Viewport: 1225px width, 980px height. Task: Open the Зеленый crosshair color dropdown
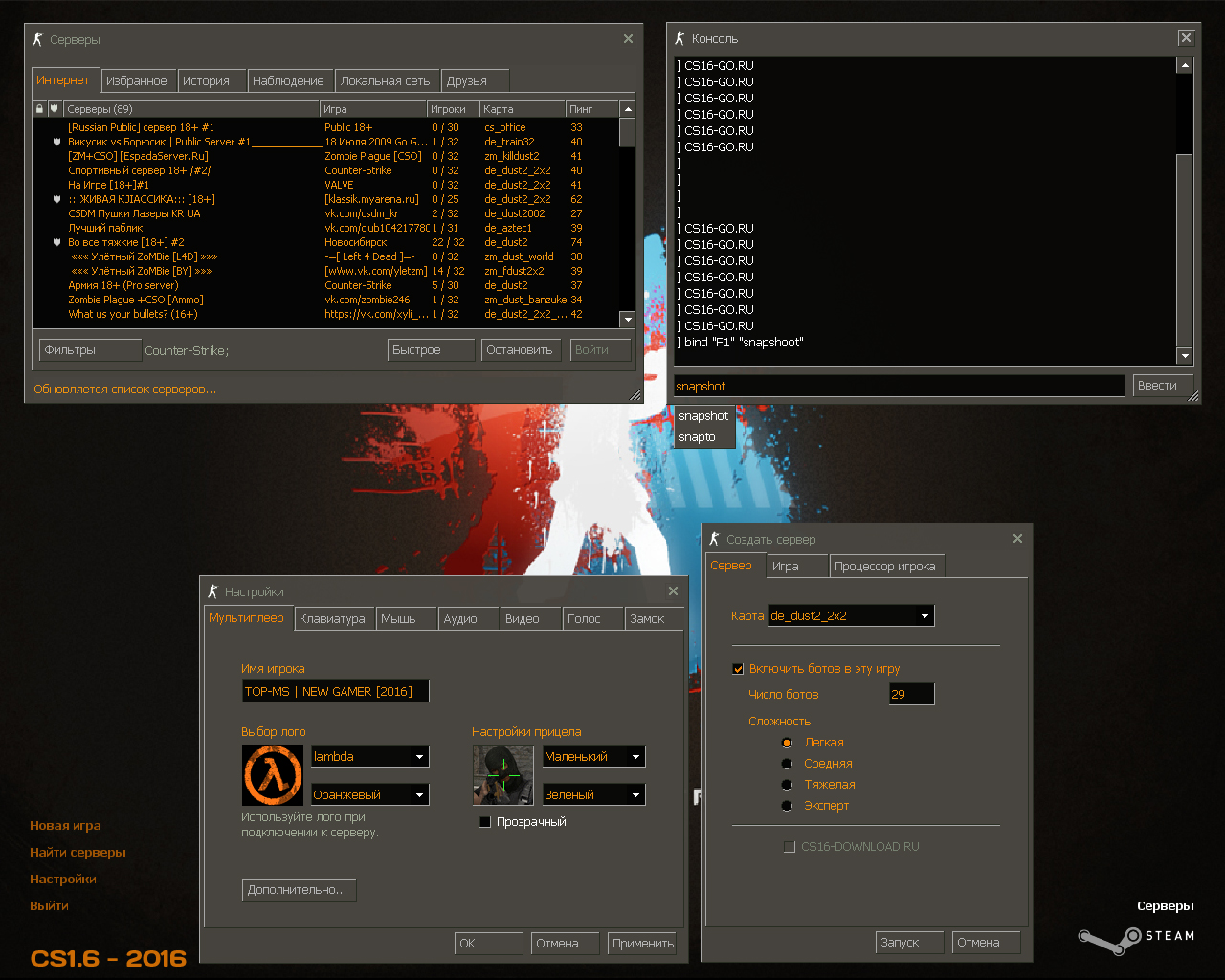click(x=594, y=794)
